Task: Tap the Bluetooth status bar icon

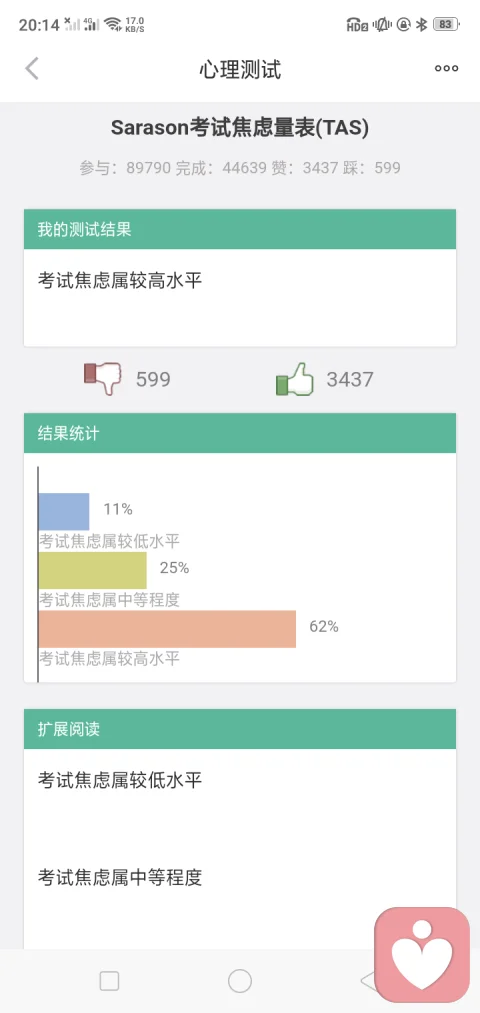Action: pyautogui.click(x=421, y=25)
